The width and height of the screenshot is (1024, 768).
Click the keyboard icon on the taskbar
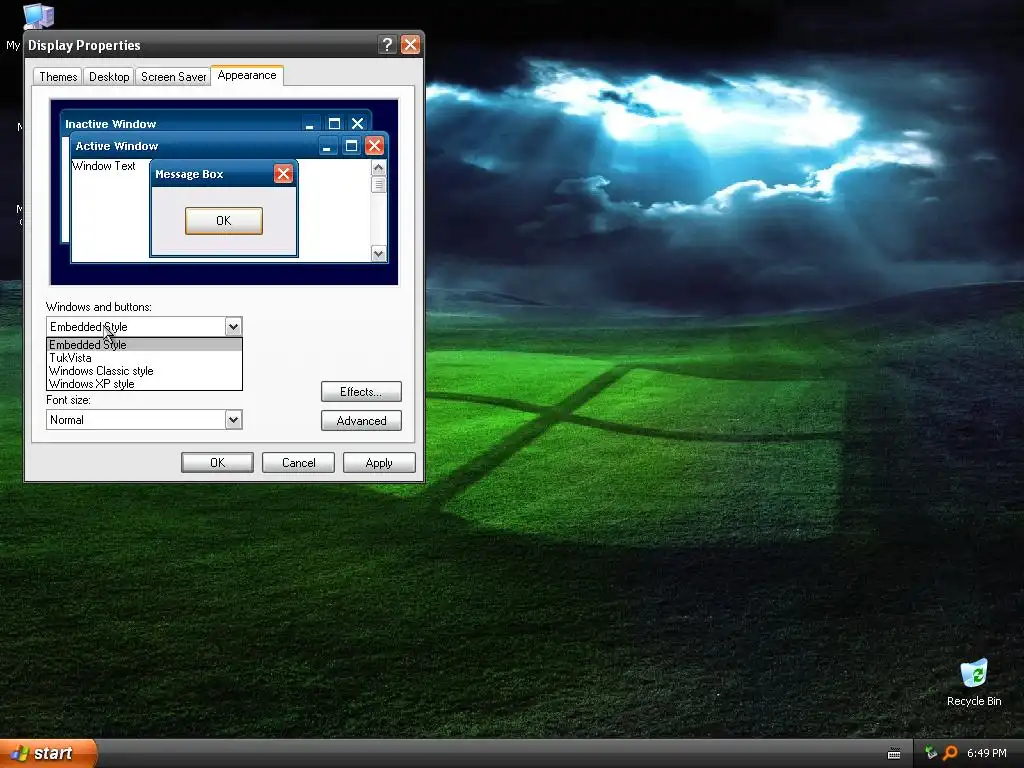point(894,754)
